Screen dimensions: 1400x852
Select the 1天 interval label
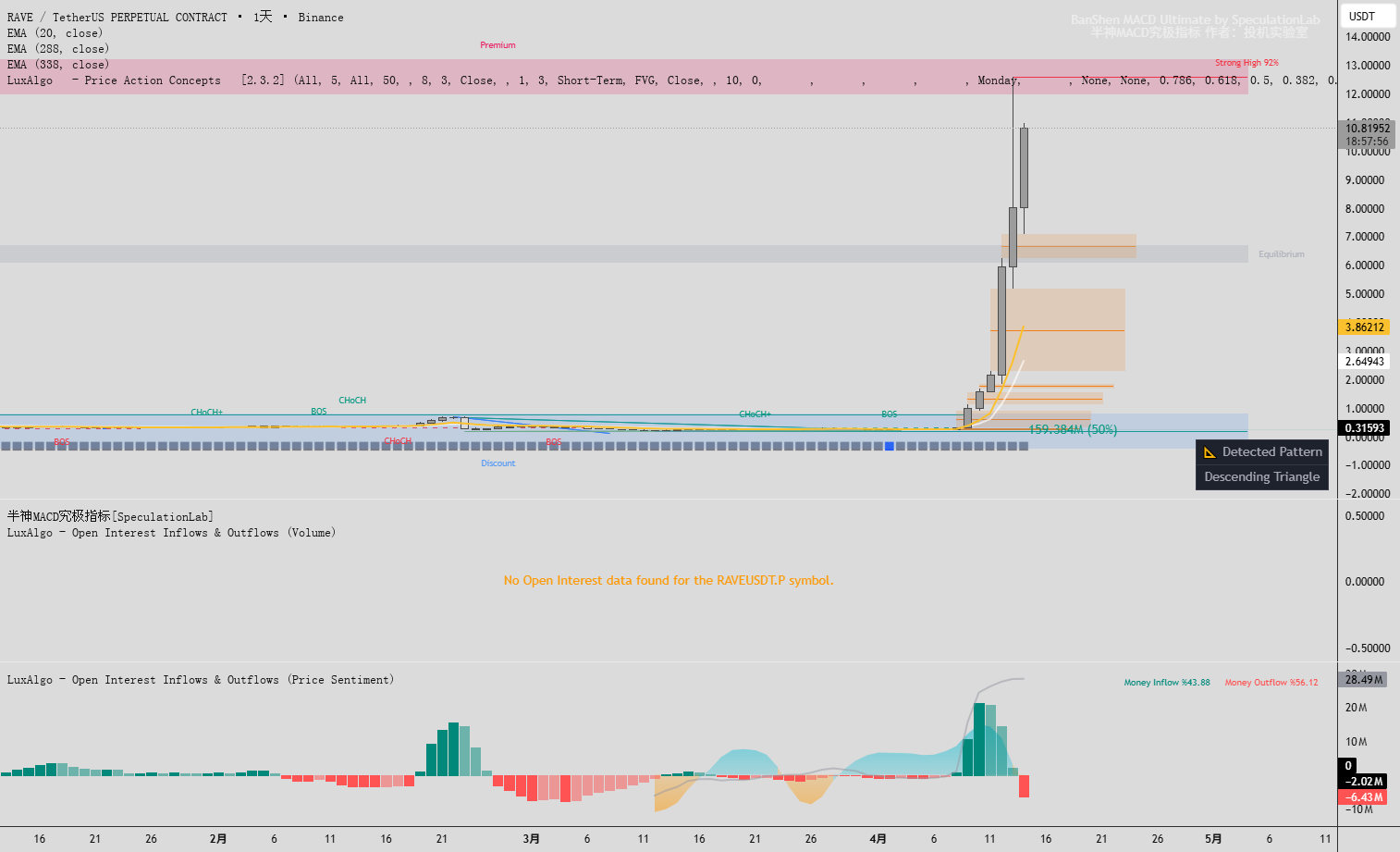[x=263, y=18]
